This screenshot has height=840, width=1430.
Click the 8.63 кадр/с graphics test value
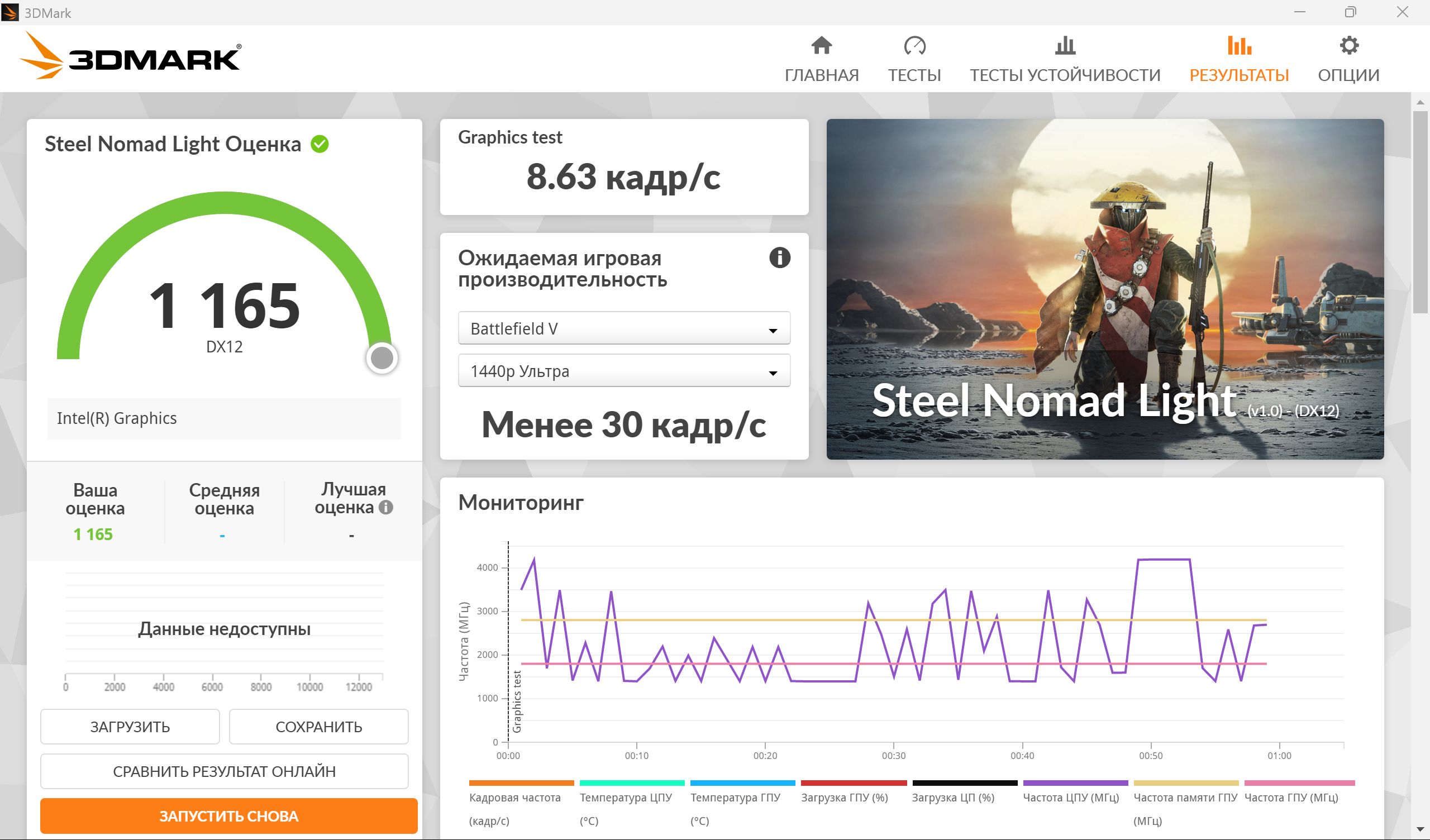tap(623, 176)
